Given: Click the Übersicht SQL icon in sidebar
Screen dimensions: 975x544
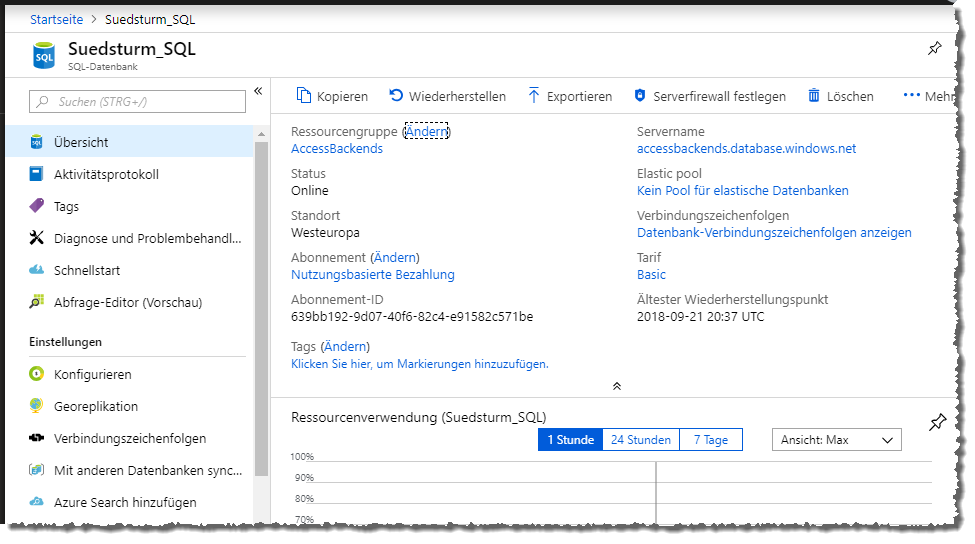Looking at the screenshot, I should pyautogui.click(x=37, y=142).
